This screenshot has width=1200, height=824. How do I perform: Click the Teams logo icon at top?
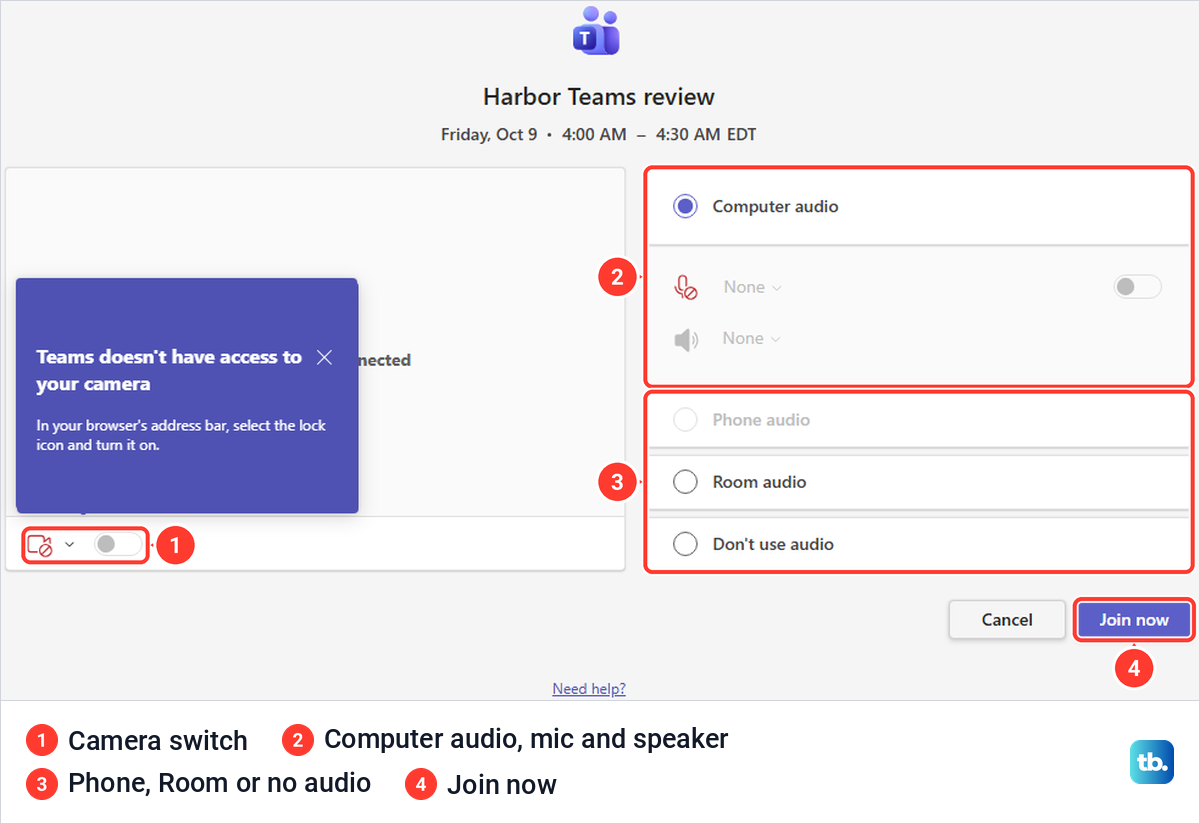pos(597,31)
